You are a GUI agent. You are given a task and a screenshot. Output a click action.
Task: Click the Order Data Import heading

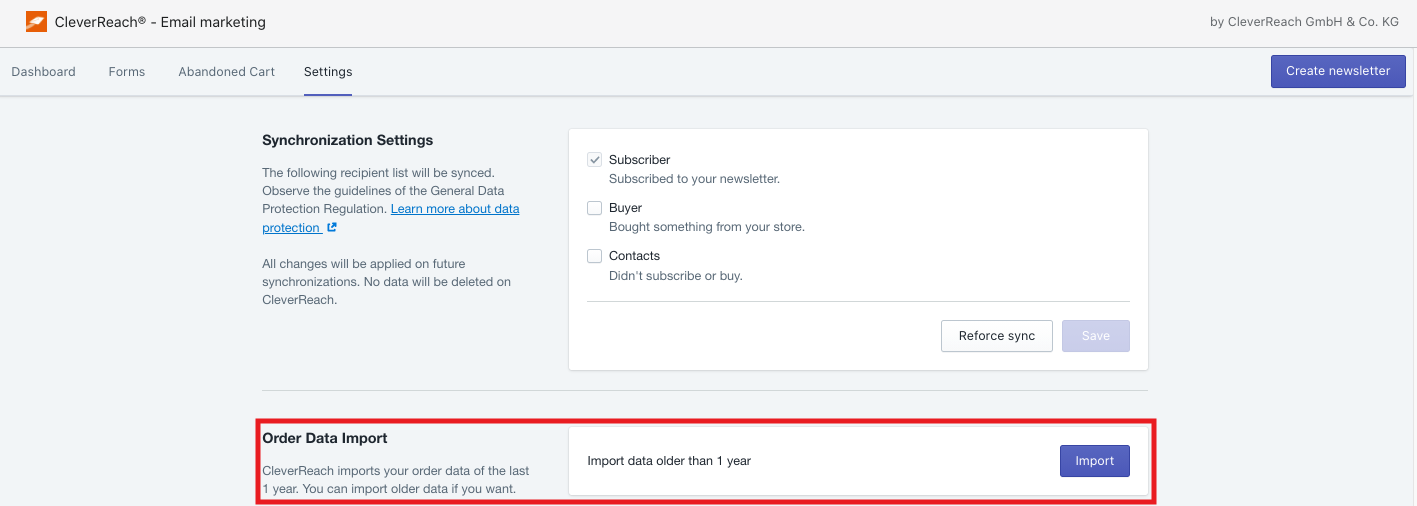click(324, 438)
